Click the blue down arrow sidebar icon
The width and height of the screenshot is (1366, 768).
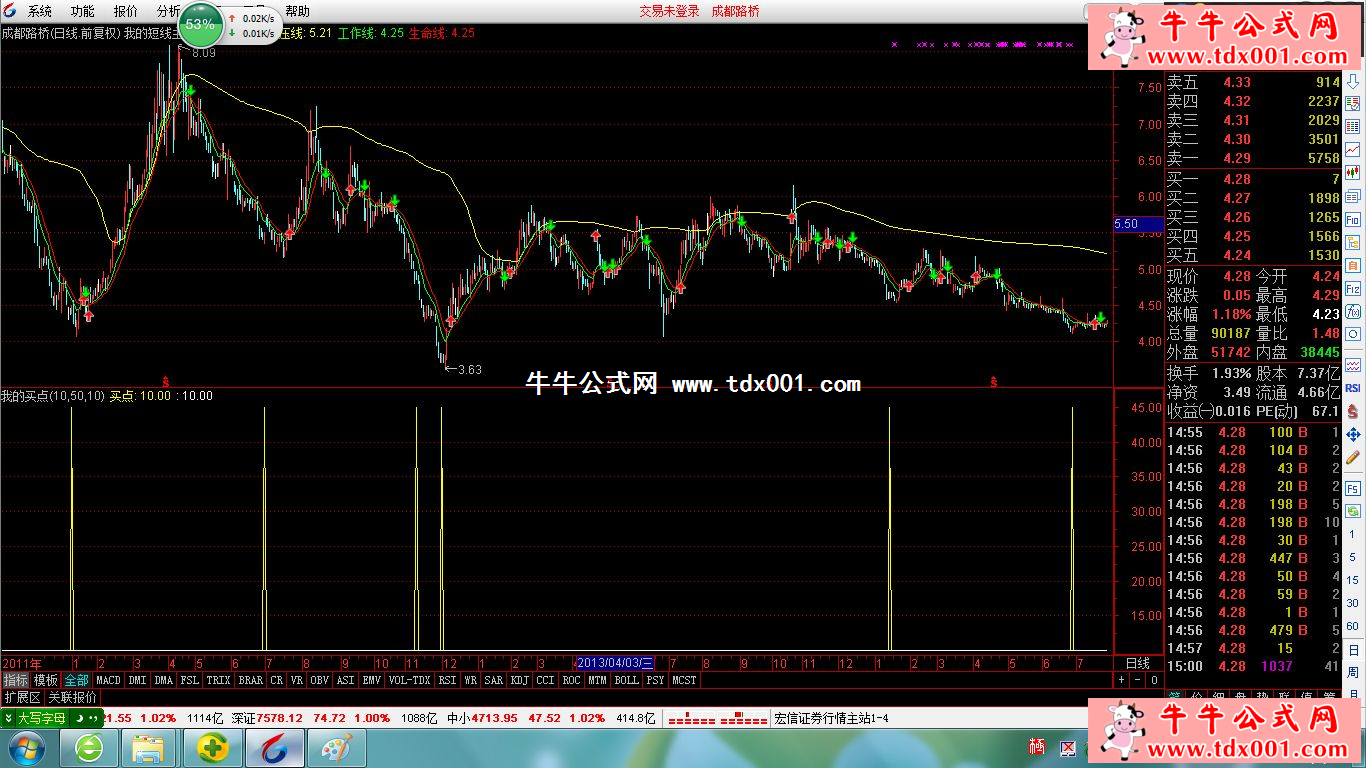(x=1353, y=81)
